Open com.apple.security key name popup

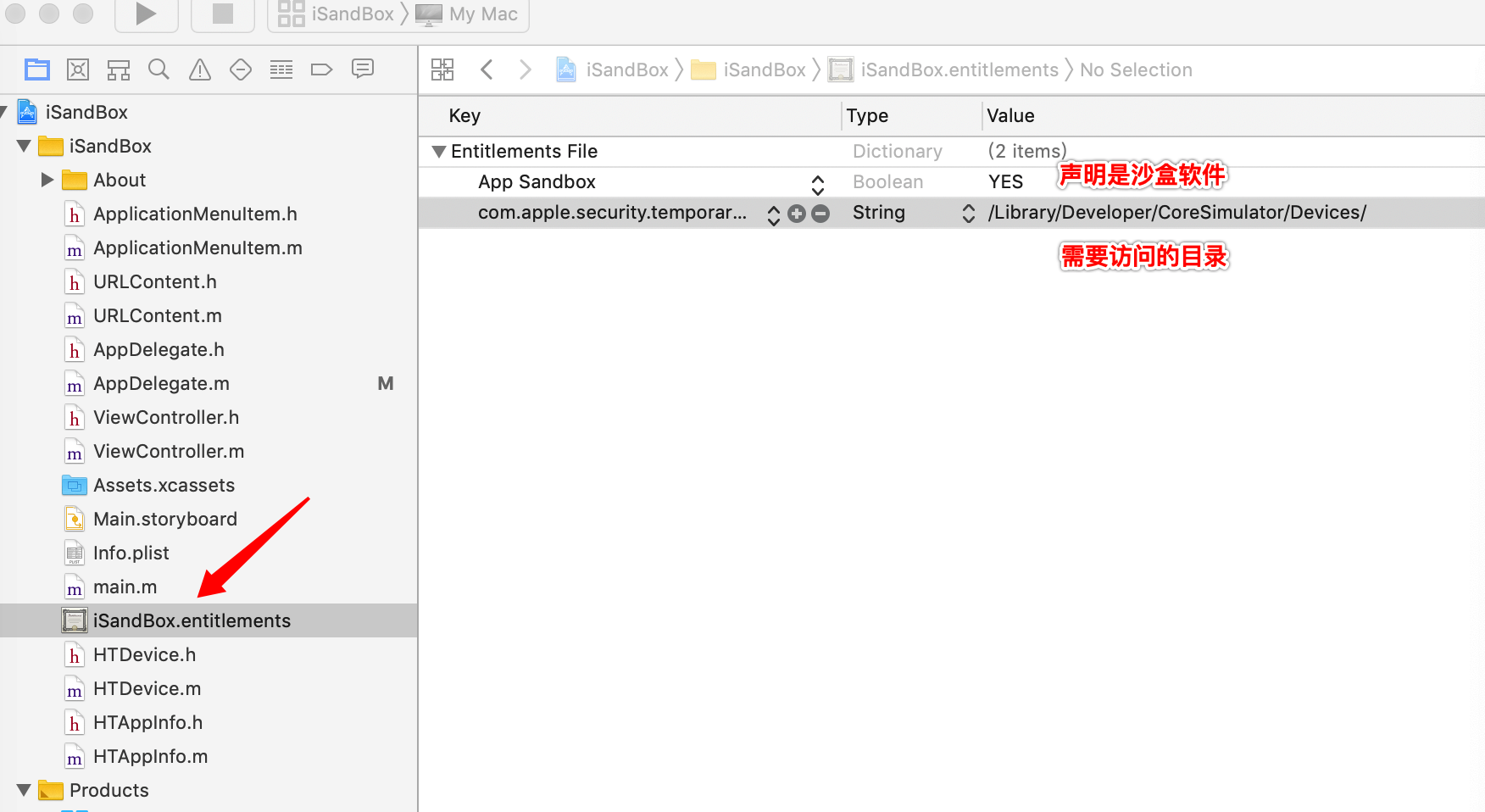point(774,214)
